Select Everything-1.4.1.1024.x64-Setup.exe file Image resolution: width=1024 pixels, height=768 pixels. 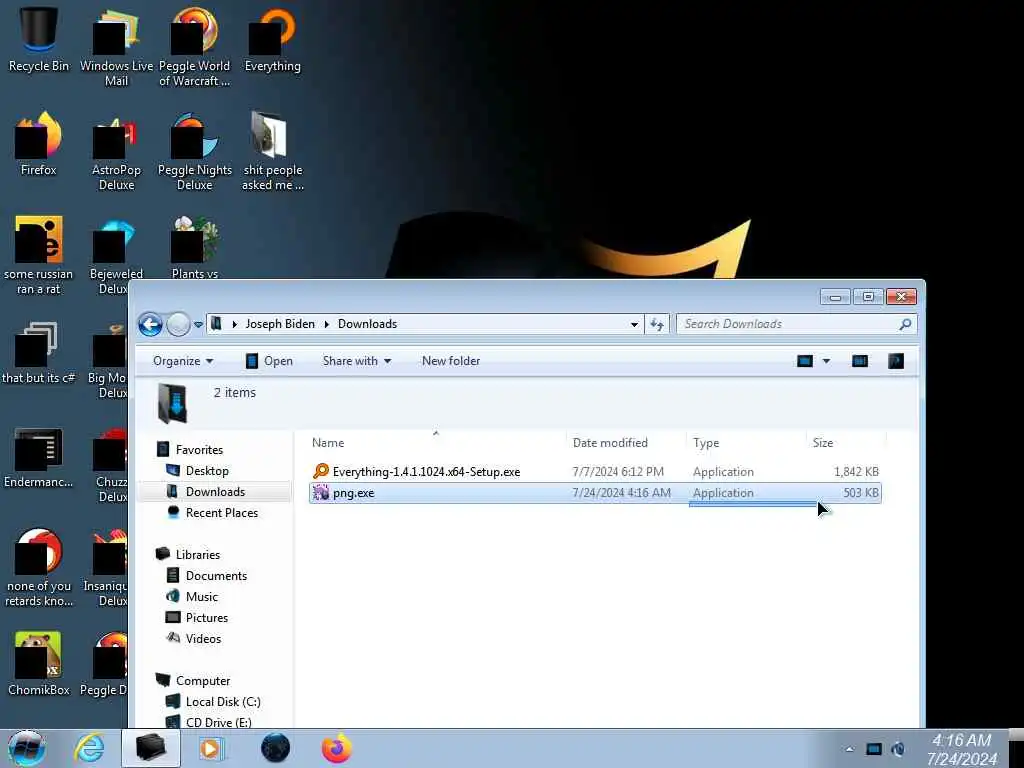coord(596,472)
